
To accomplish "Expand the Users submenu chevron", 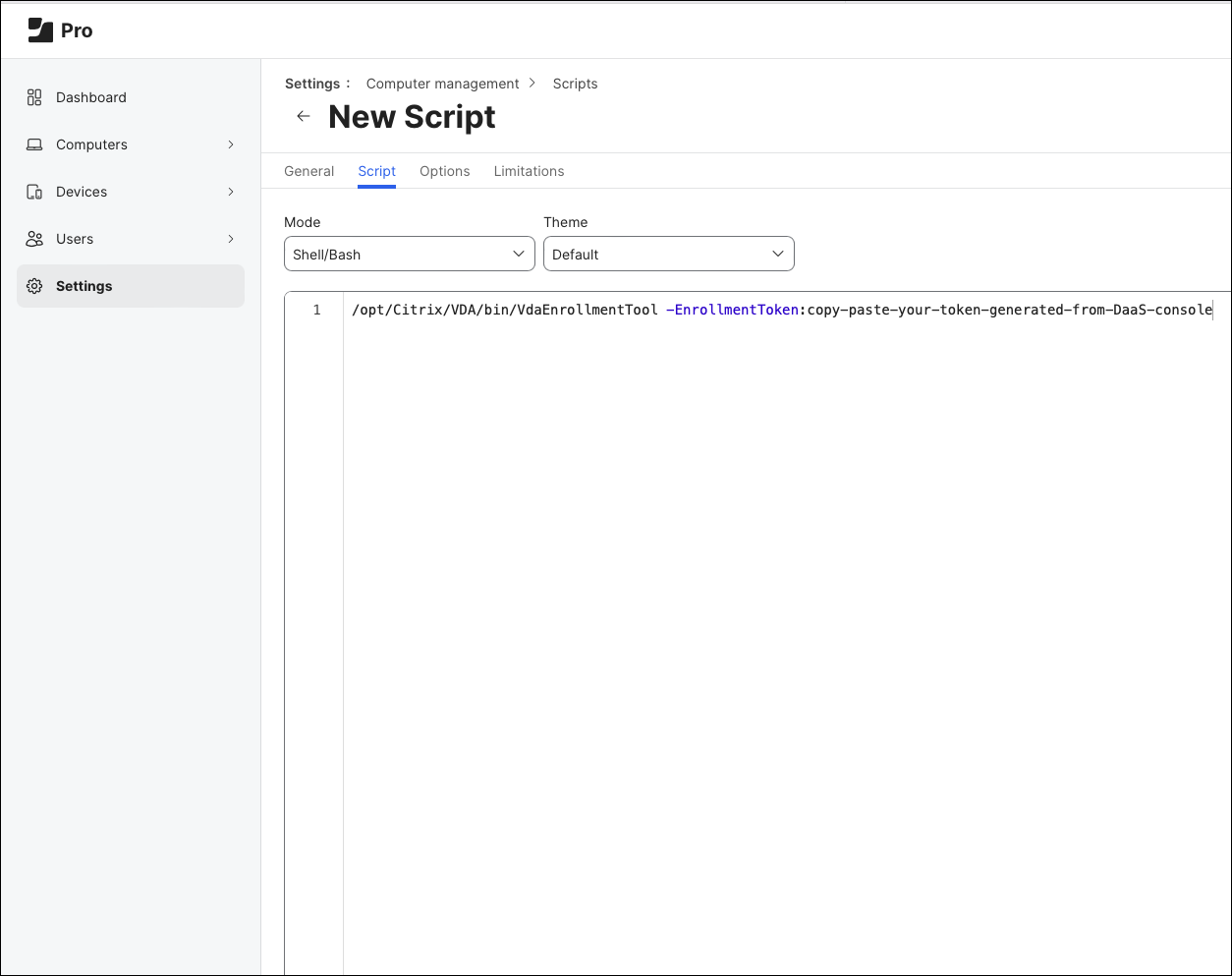I will tap(231, 239).
